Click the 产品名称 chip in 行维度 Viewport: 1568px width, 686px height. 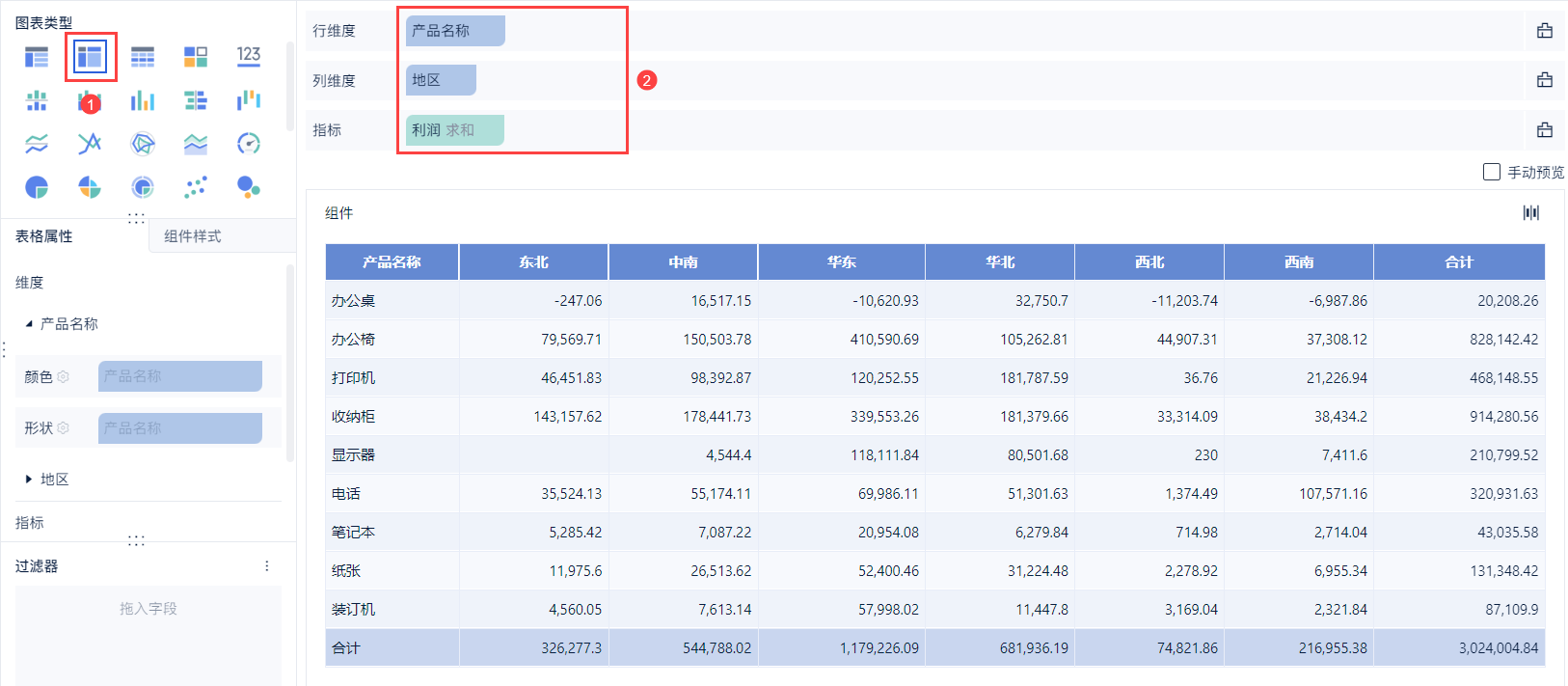pos(455,31)
